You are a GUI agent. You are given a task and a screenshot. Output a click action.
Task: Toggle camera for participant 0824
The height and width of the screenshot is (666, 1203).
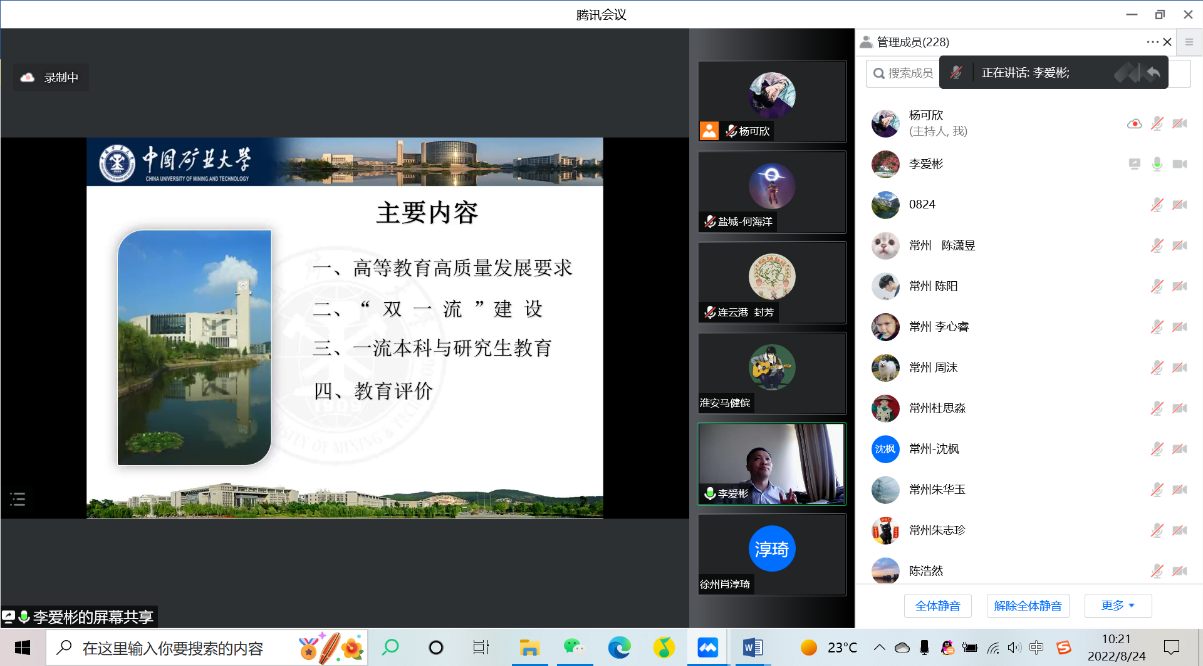(x=1179, y=205)
